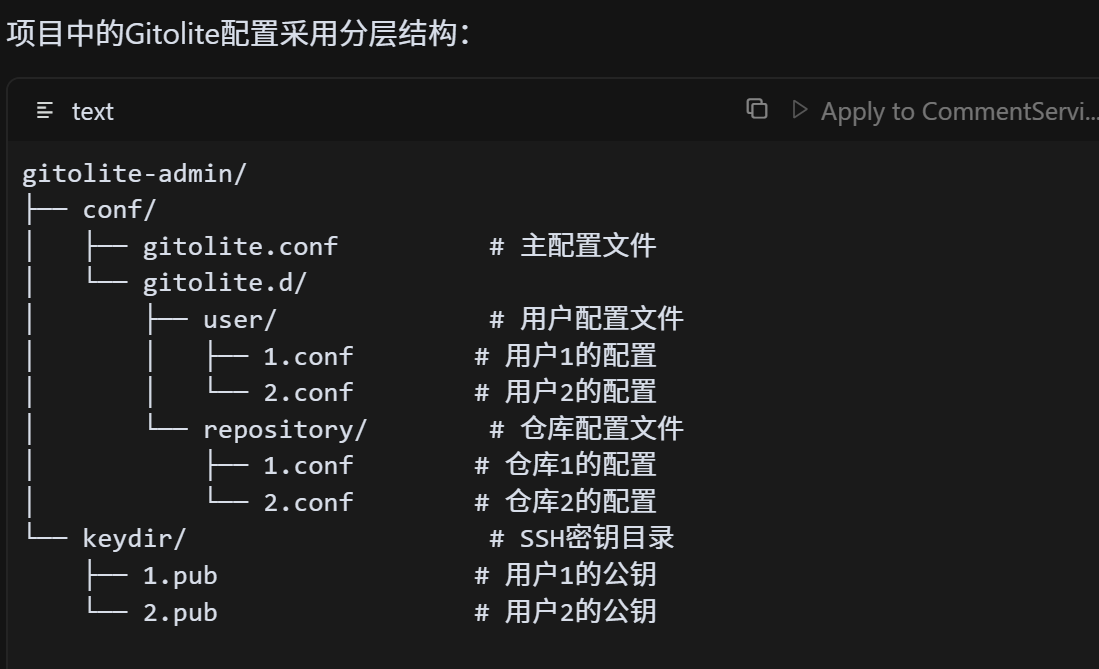Click 1.conf under the user/ folder
Viewport: 1099px width, 669px height.
(x=308, y=356)
